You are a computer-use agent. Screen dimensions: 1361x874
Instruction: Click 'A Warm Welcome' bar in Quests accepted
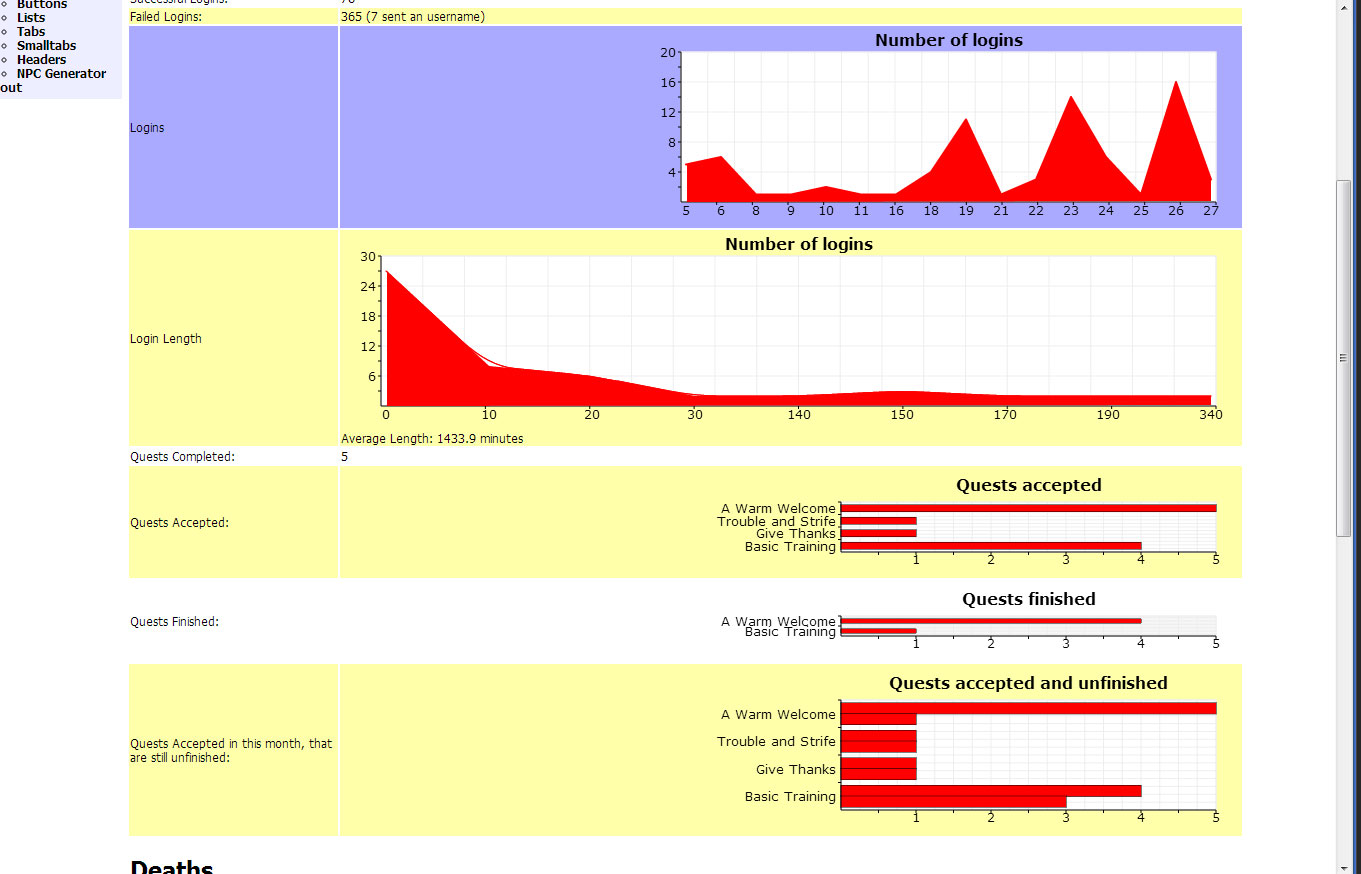1028,508
